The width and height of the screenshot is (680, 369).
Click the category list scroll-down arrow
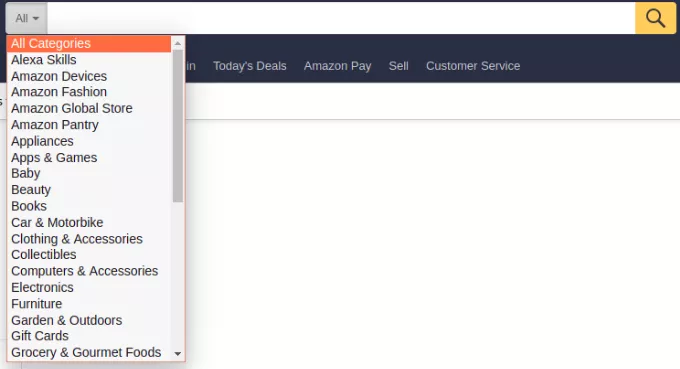[178, 354]
